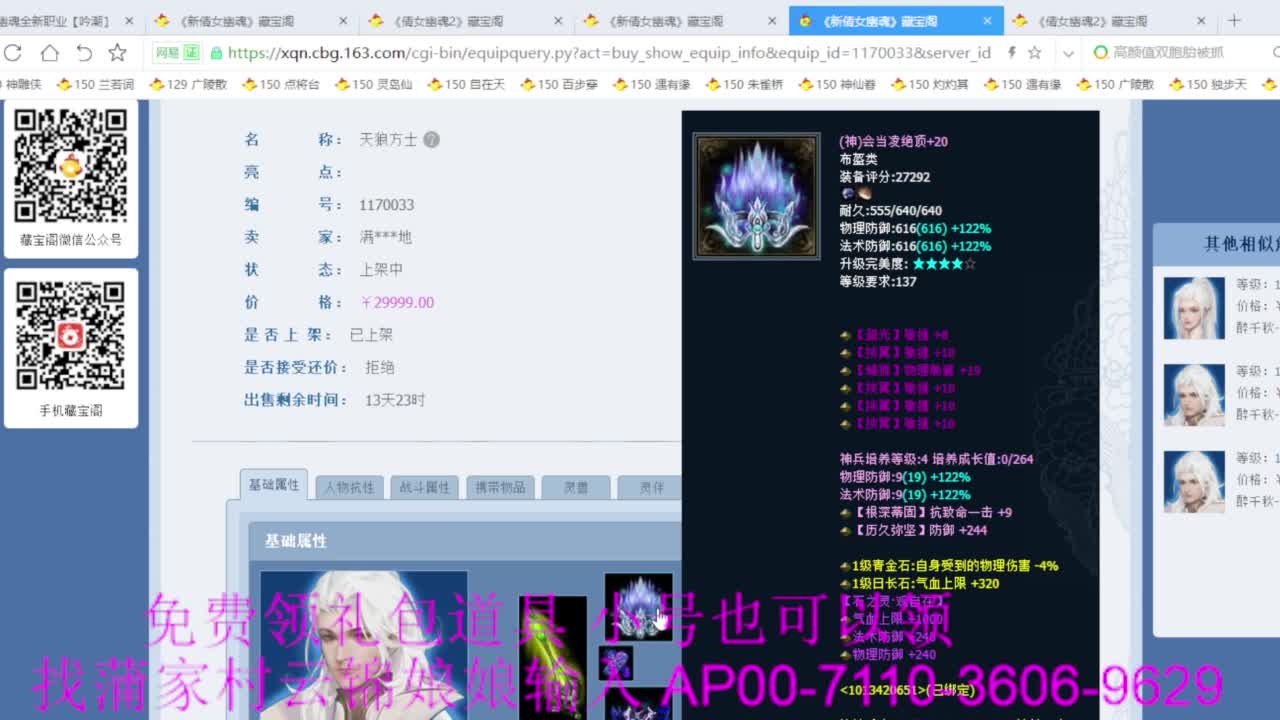Open the 150 灼灼其 bookmark
The image size is (1280, 720).
tap(930, 85)
